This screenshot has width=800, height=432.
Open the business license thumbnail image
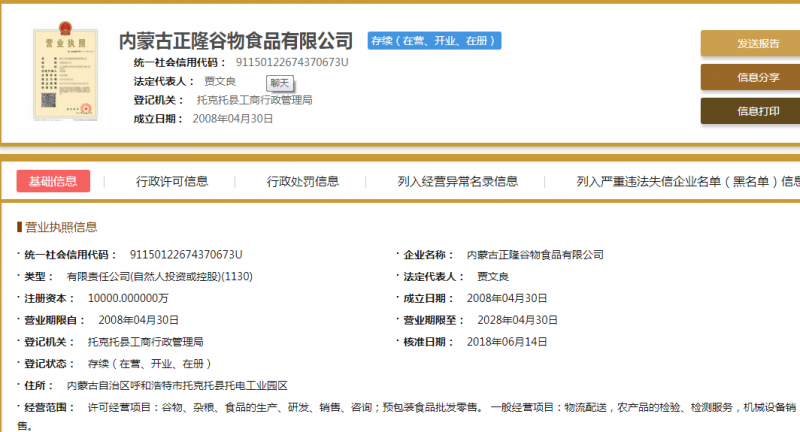pyautogui.click(x=65, y=71)
